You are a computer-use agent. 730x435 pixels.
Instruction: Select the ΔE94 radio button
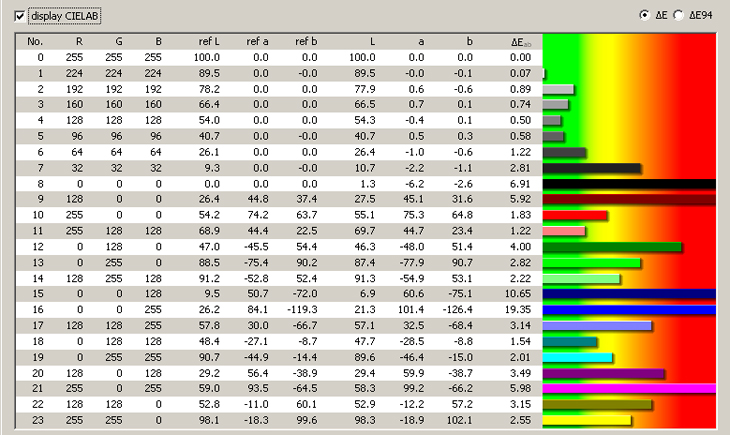680,16
